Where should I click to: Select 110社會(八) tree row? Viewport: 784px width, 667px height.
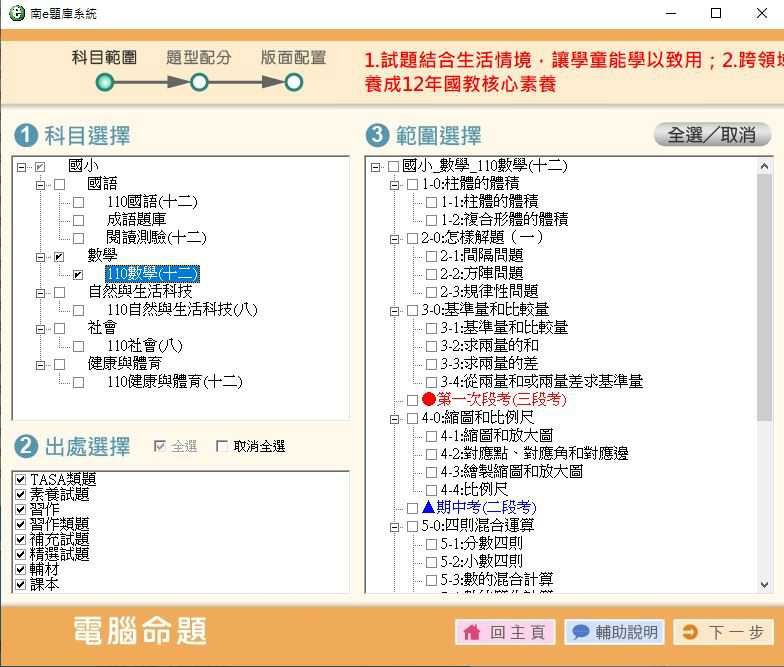tap(144, 346)
